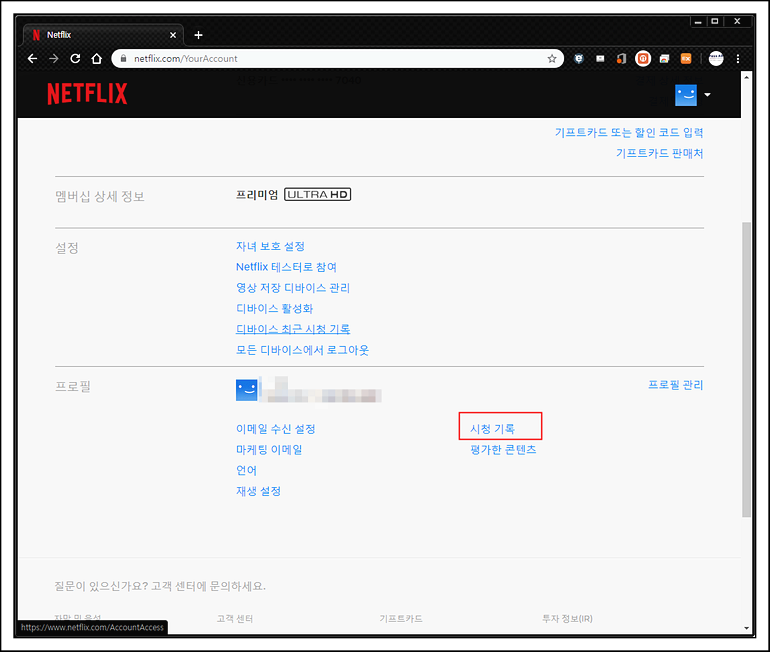Open 영상 저장 디바이스 관리 link
Screen dimensions: 770x652
(x=293, y=288)
